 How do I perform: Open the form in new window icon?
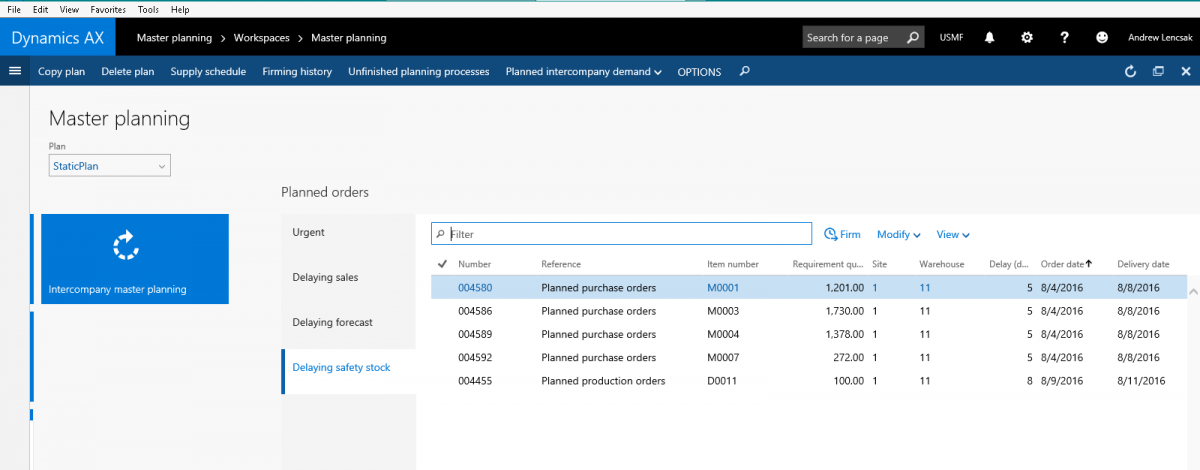click(x=1158, y=71)
